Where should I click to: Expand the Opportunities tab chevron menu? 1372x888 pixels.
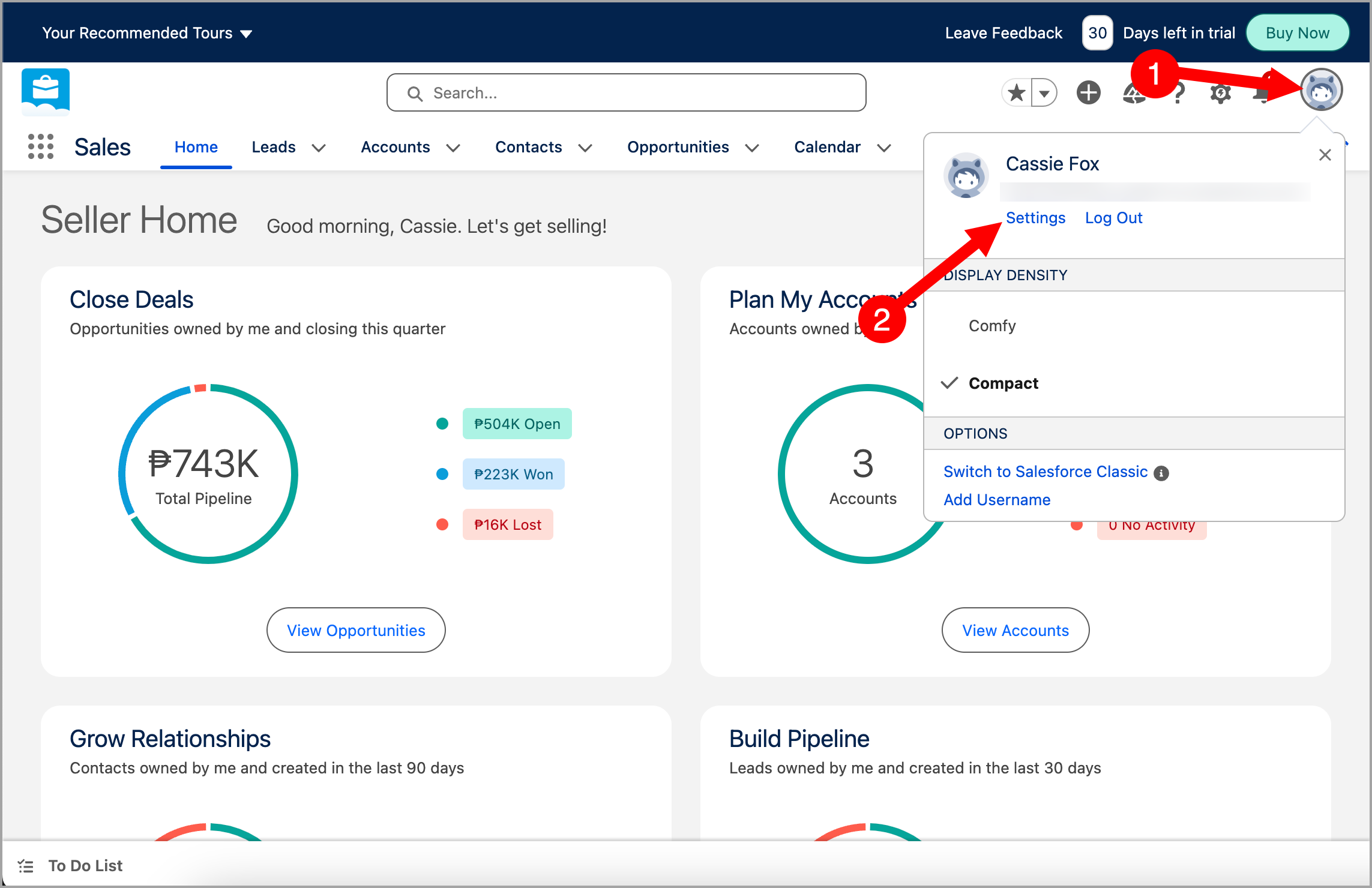point(752,148)
